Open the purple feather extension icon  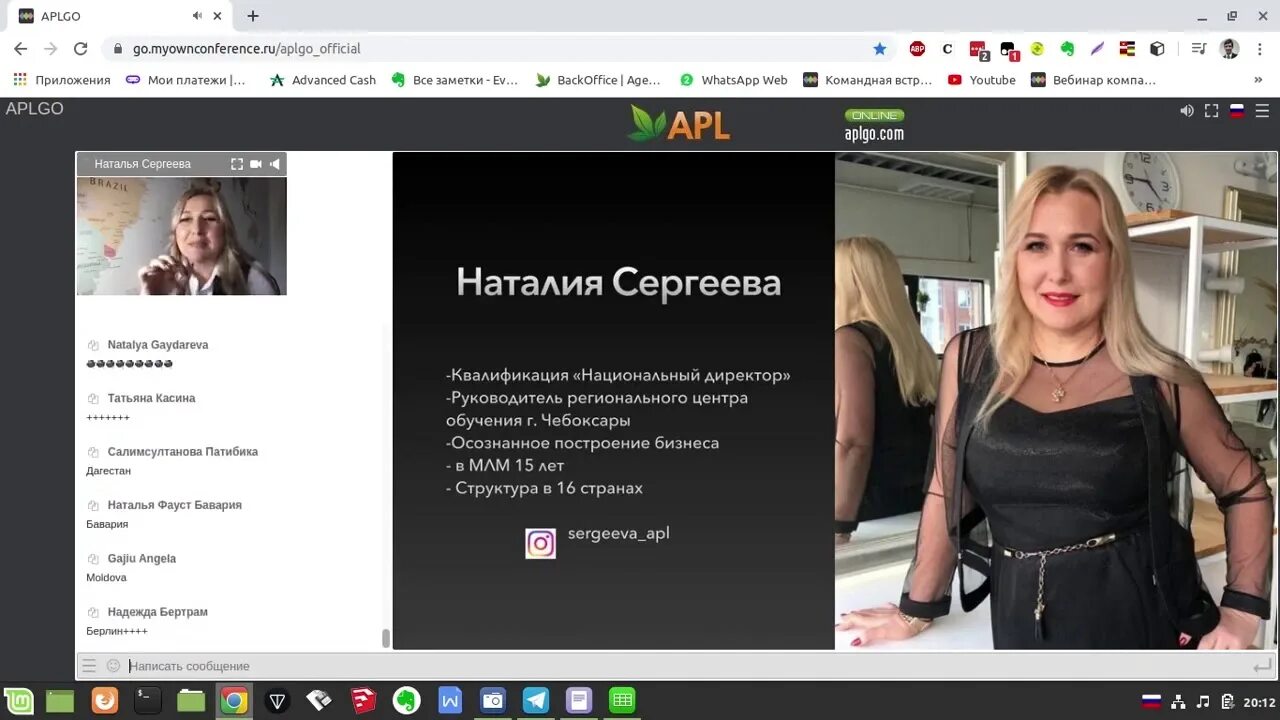point(1097,48)
